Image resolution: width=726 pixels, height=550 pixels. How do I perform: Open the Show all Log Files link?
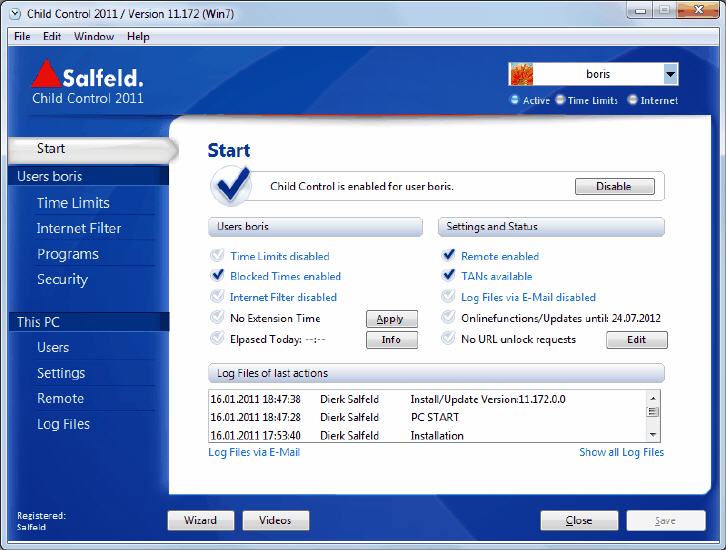point(621,452)
